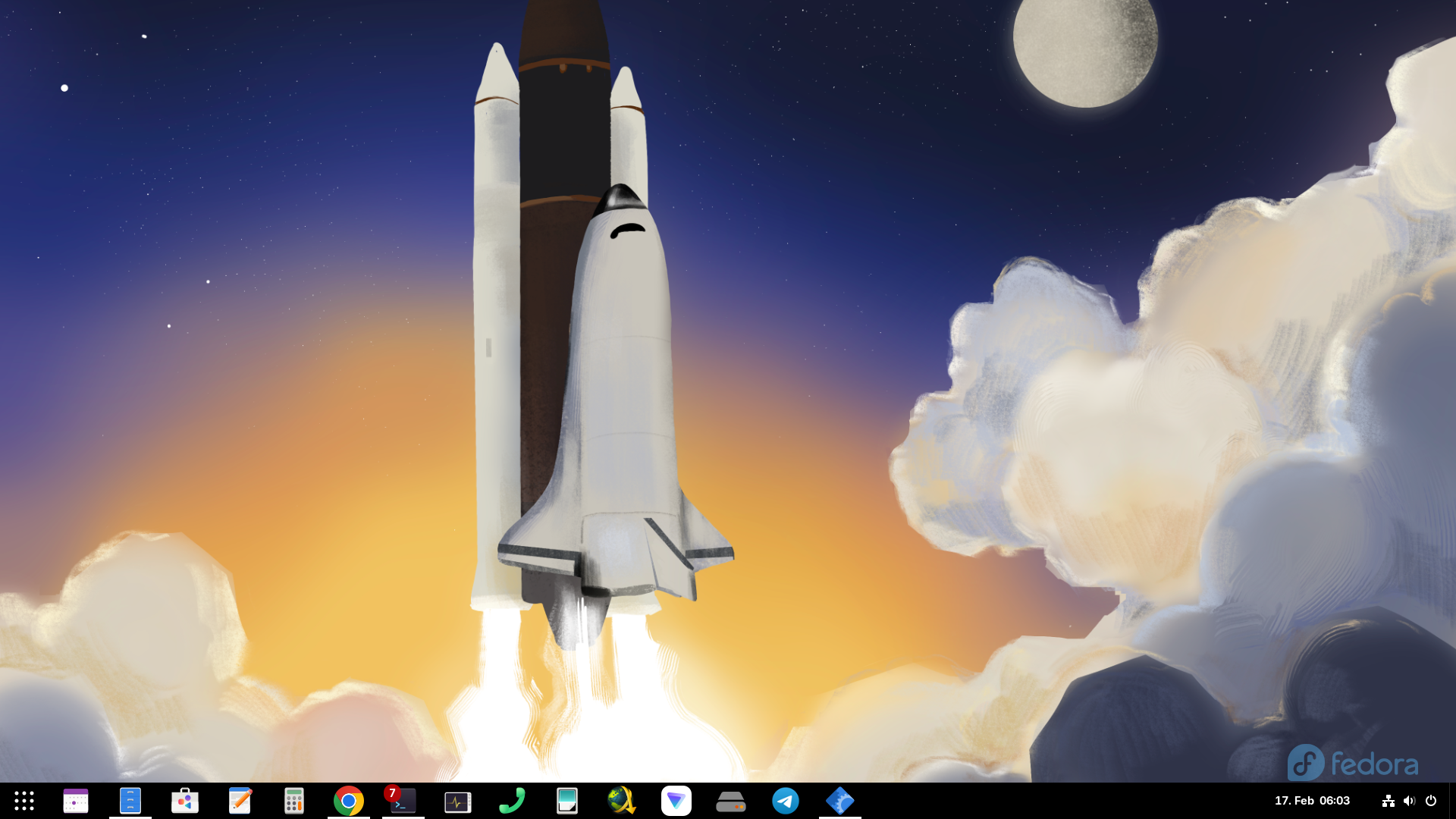Open the Calculator app

coord(294,801)
